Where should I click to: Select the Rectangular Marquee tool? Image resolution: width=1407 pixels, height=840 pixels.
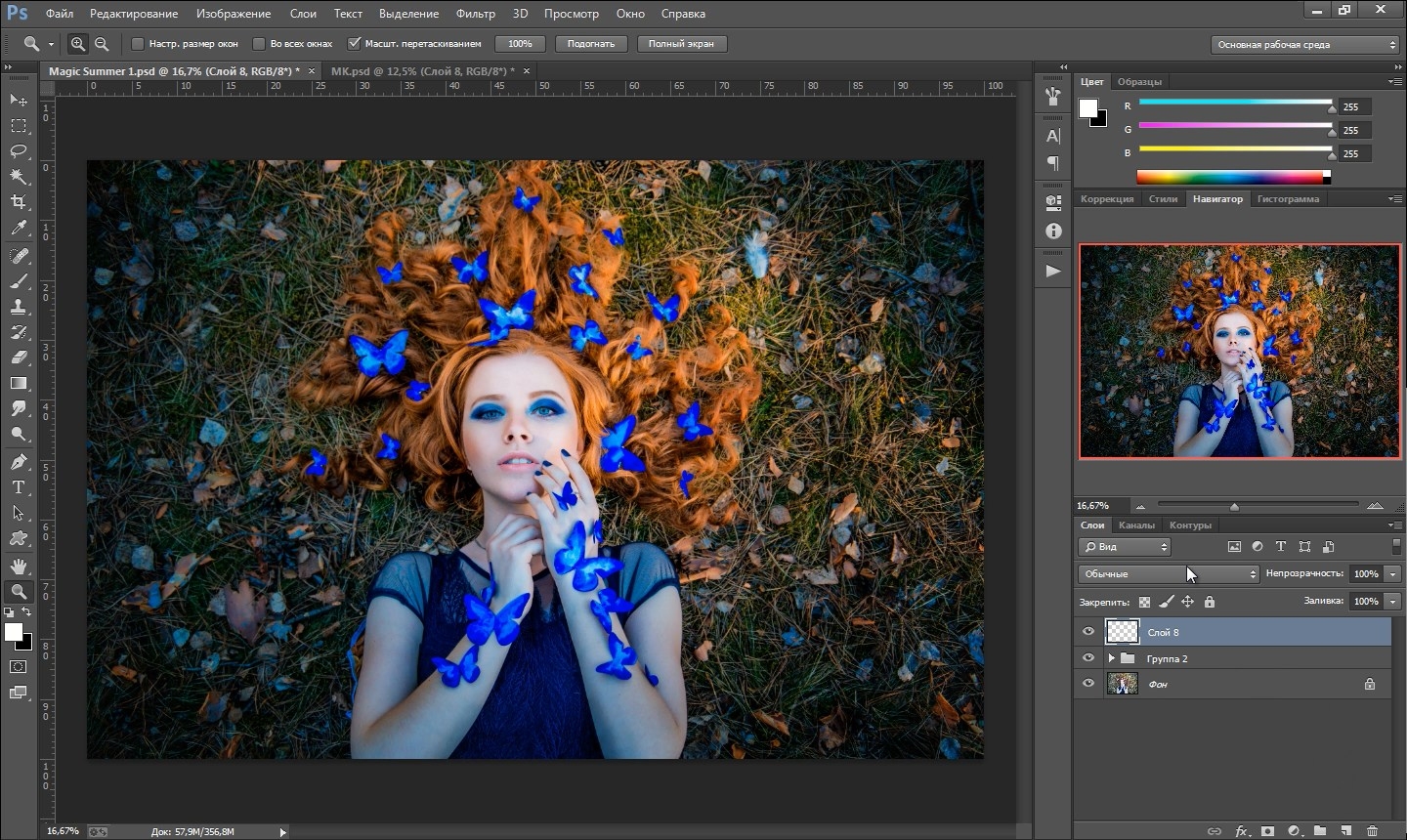(x=19, y=126)
